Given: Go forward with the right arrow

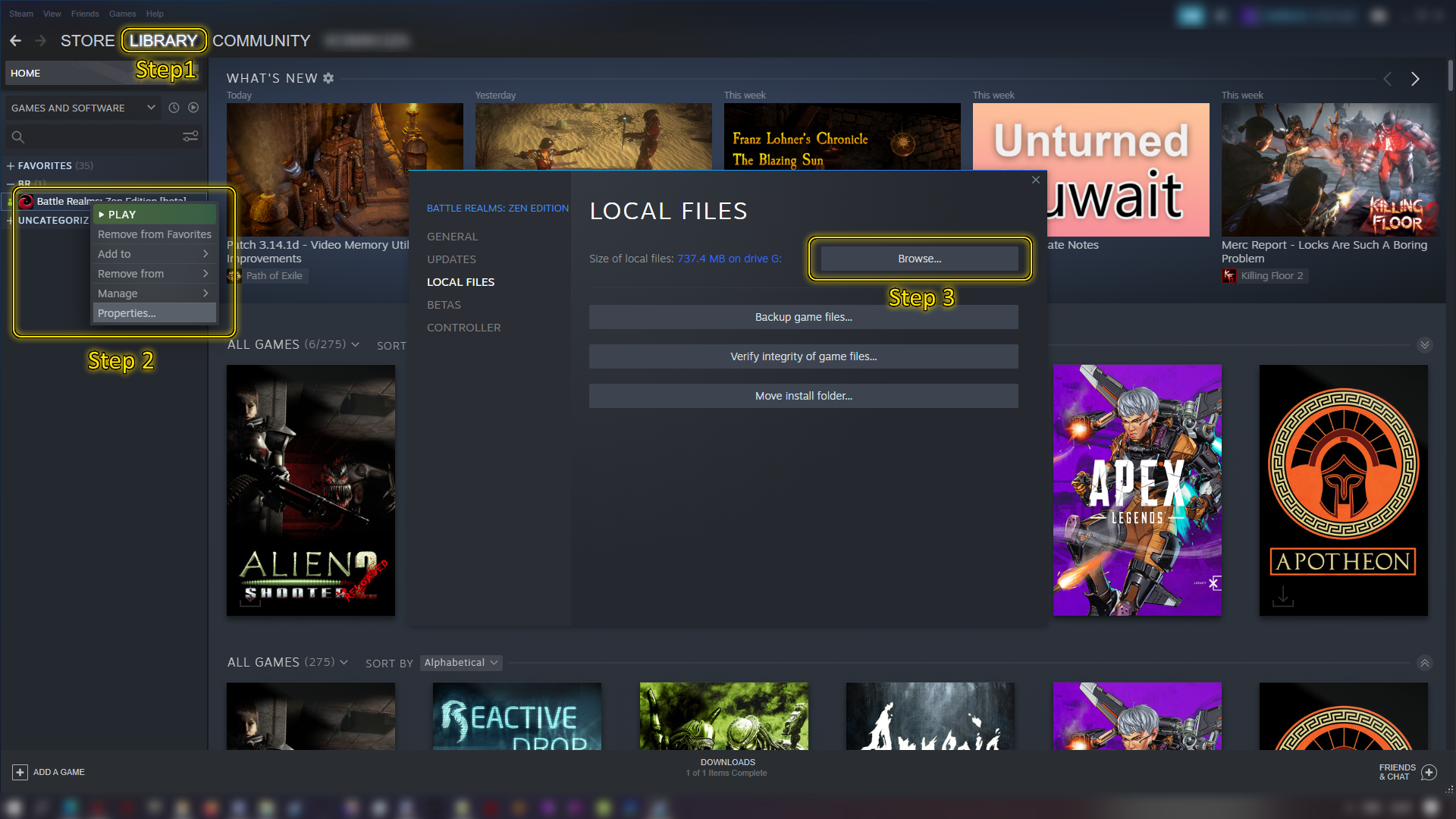Looking at the screenshot, I should click(x=41, y=40).
